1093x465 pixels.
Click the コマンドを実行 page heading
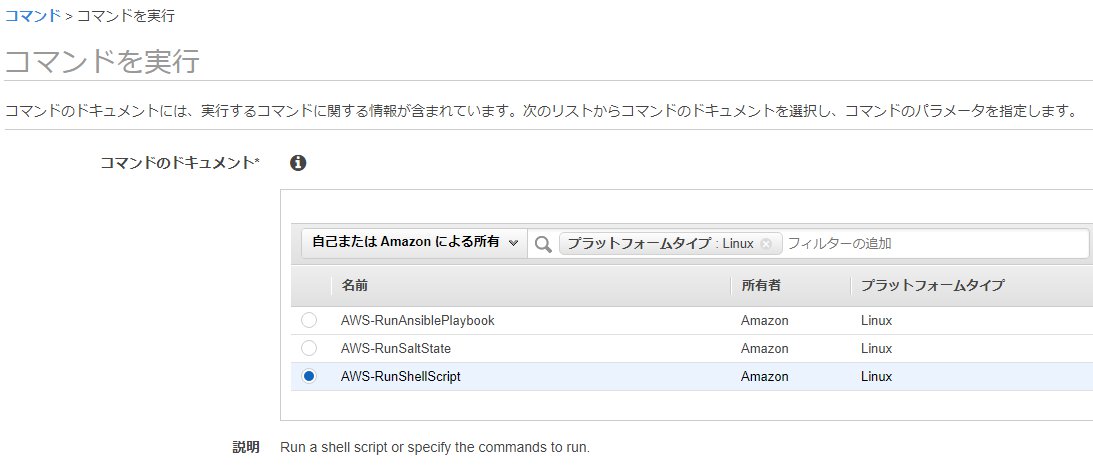click(103, 60)
